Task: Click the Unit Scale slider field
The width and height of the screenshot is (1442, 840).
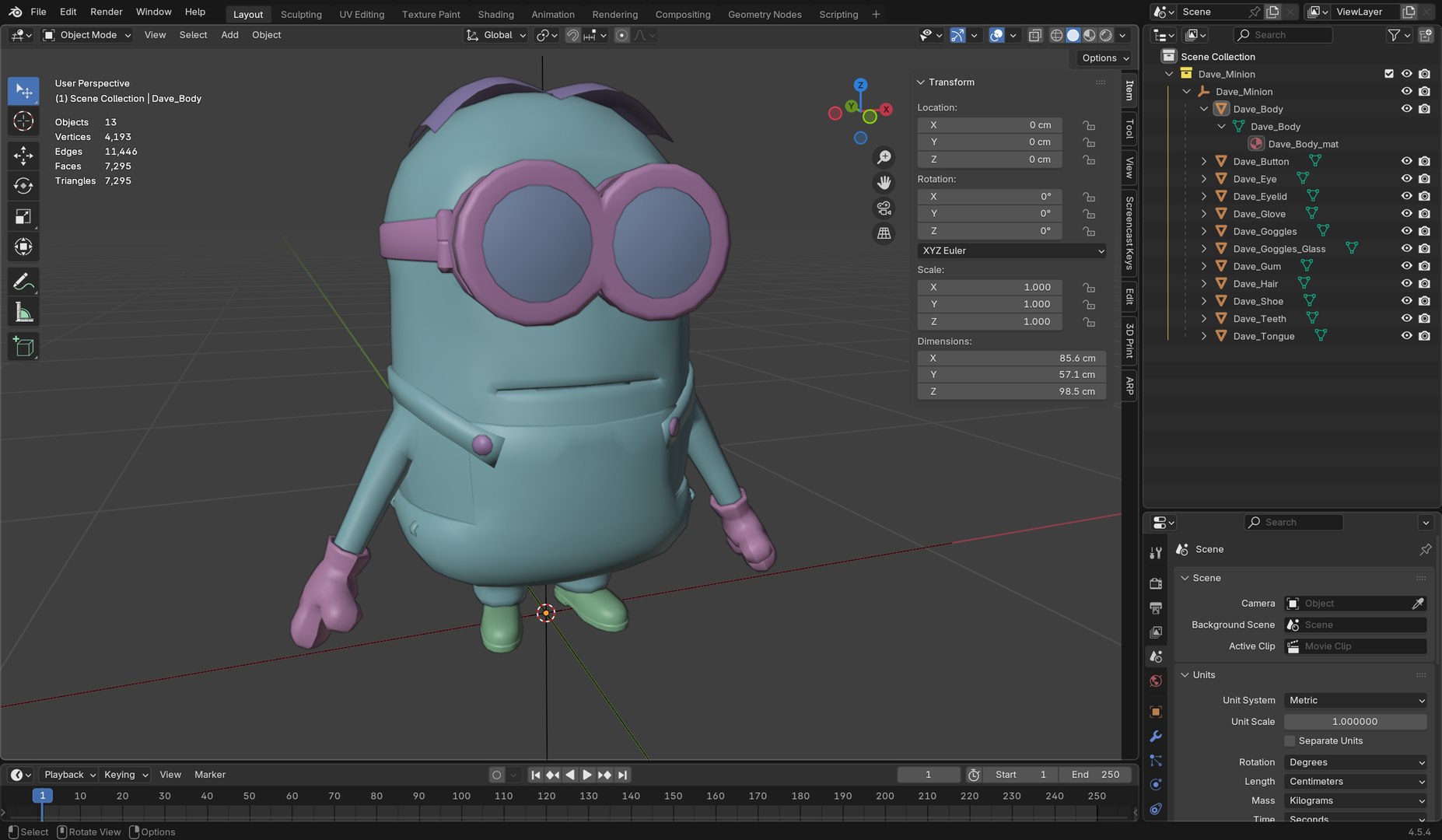Action: [1356, 722]
